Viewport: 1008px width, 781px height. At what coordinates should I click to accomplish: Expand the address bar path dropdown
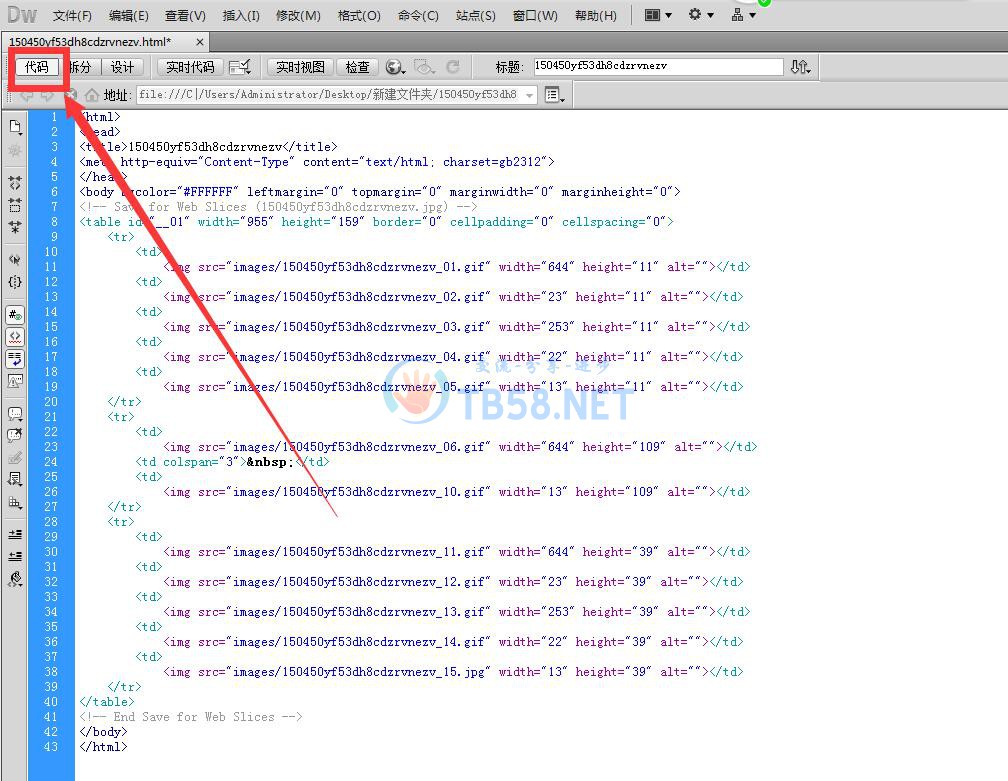(529, 95)
